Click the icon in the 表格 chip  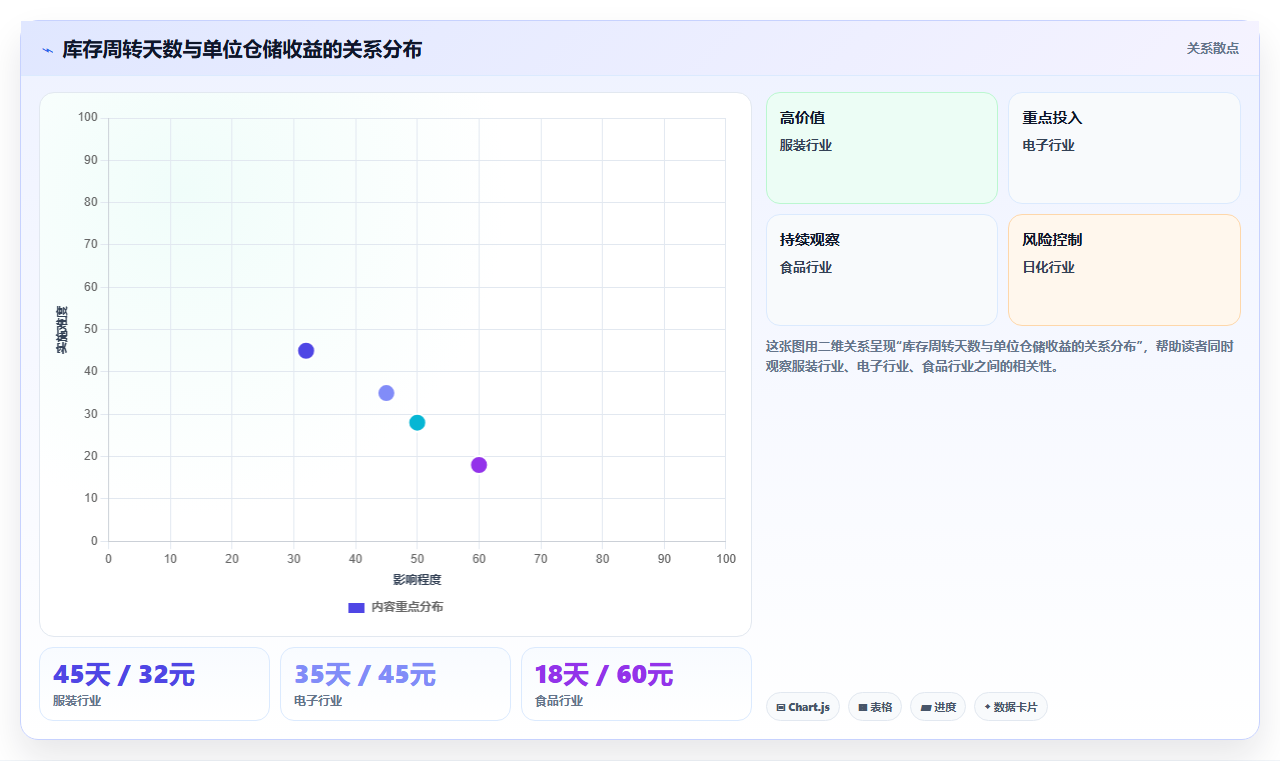[x=862, y=707]
